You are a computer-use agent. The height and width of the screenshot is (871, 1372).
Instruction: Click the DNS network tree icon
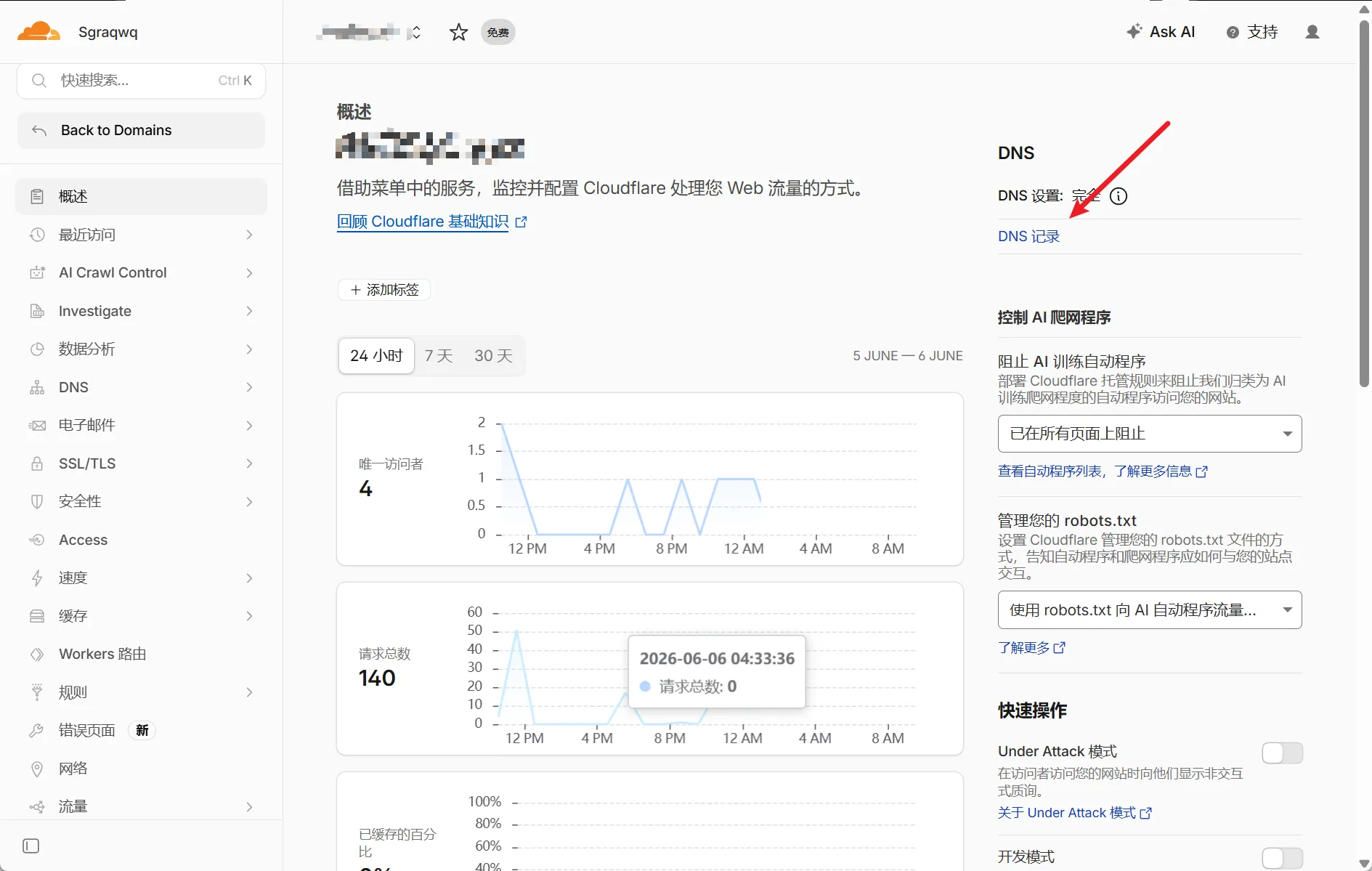[37, 387]
